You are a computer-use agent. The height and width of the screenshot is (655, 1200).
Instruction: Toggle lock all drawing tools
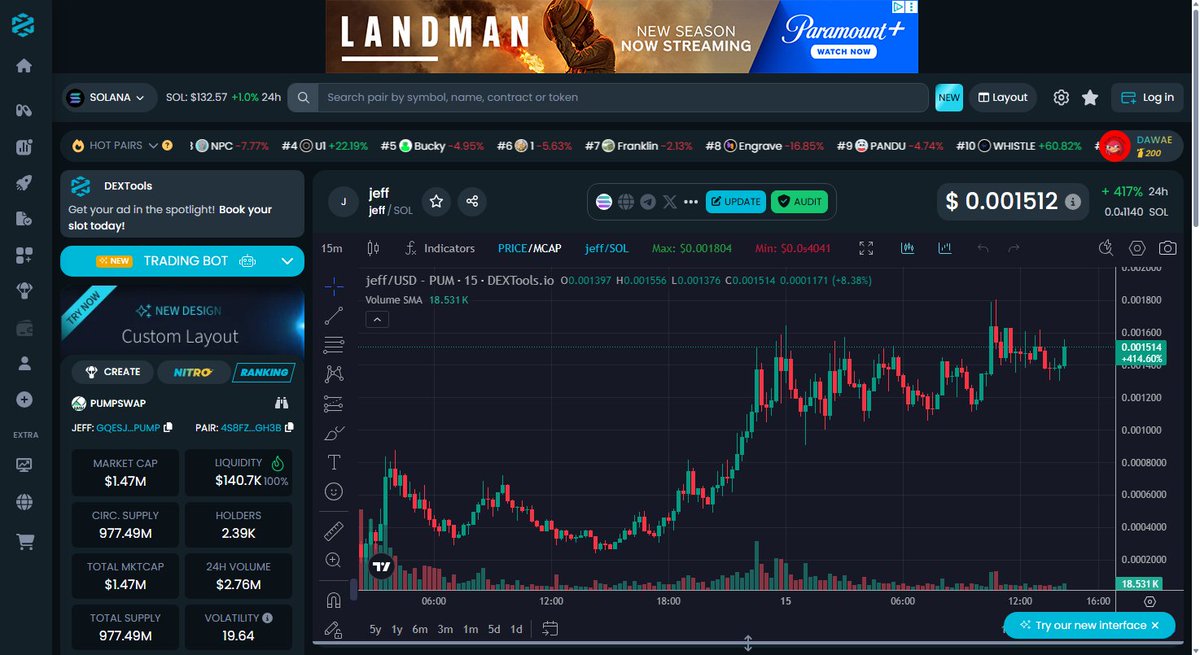pyautogui.click(x=334, y=630)
